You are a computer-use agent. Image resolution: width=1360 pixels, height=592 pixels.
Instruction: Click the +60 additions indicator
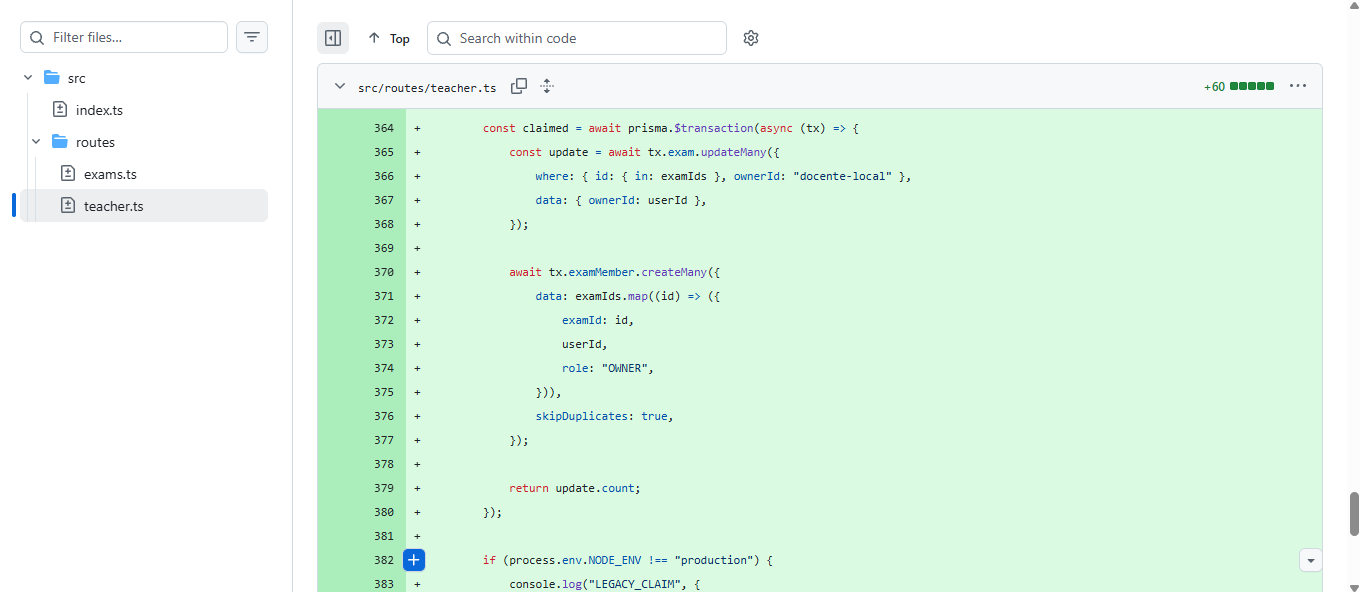coord(1214,87)
